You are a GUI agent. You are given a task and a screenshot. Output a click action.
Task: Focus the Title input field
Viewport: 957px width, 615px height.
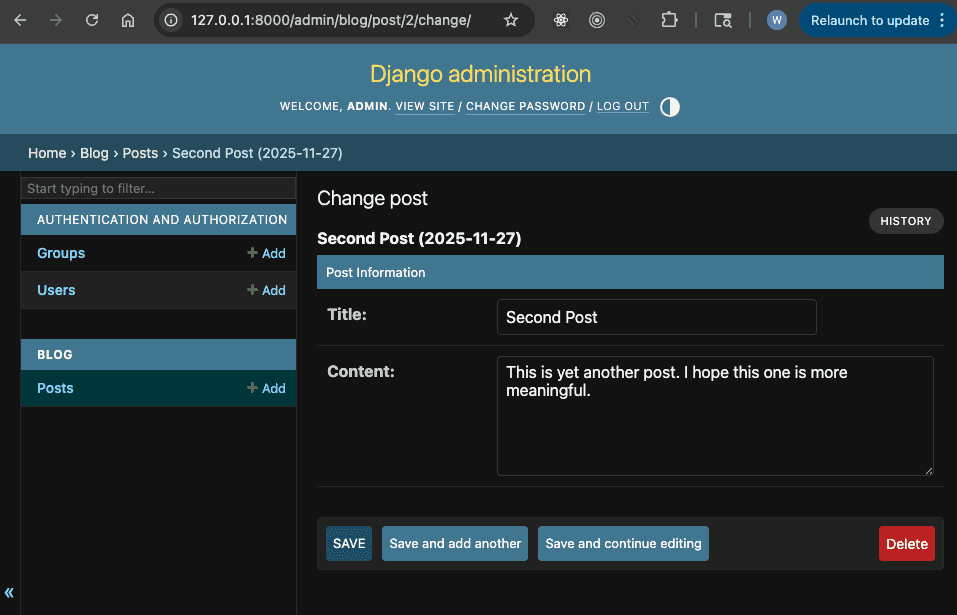(x=656, y=317)
